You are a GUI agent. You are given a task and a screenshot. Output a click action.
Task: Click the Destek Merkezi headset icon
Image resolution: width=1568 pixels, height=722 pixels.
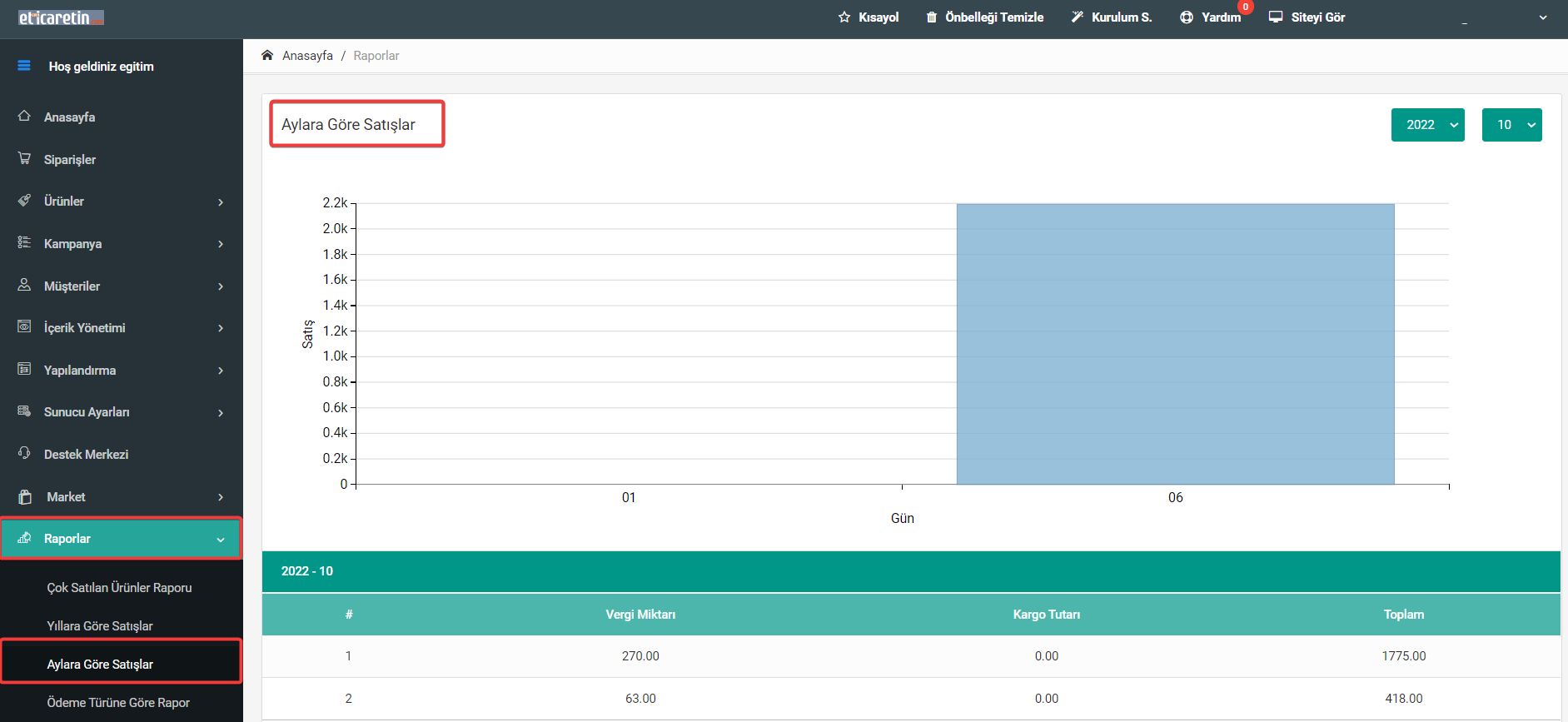[24, 453]
